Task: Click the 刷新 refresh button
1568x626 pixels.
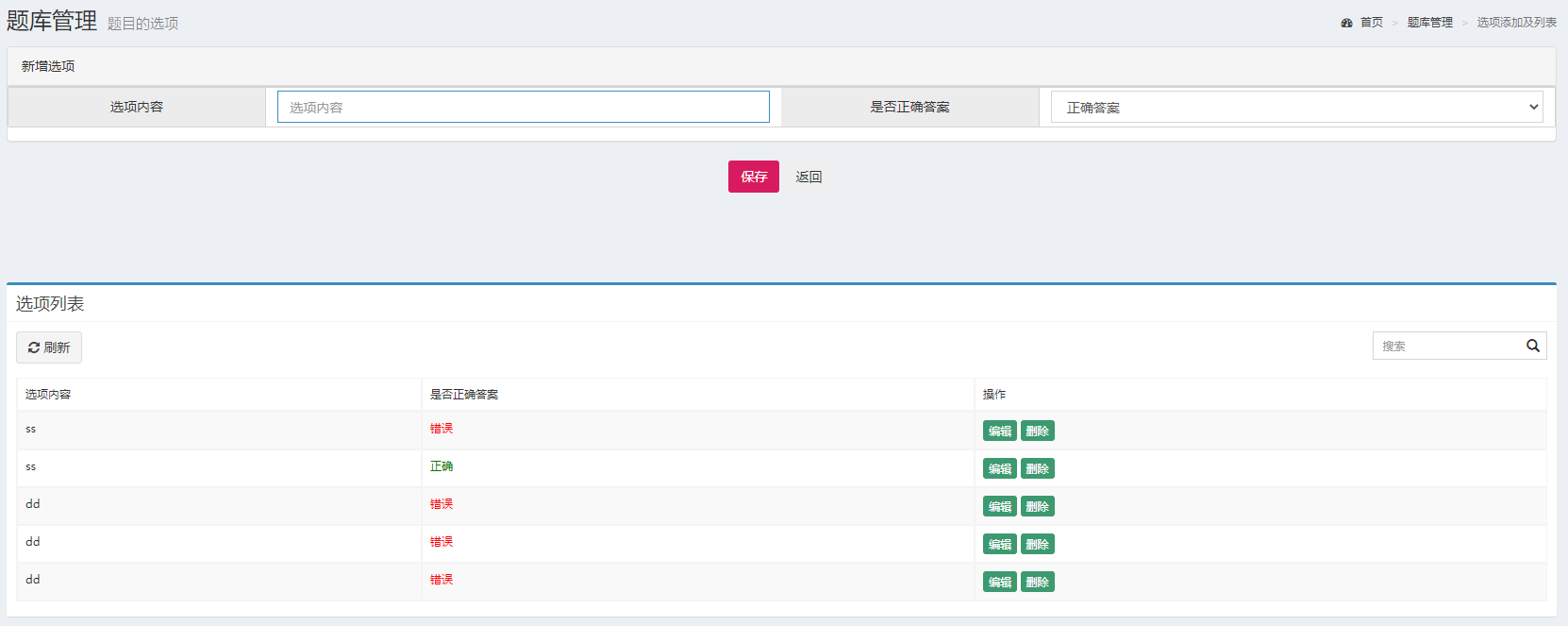Action: pyautogui.click(x=49, y=347)
